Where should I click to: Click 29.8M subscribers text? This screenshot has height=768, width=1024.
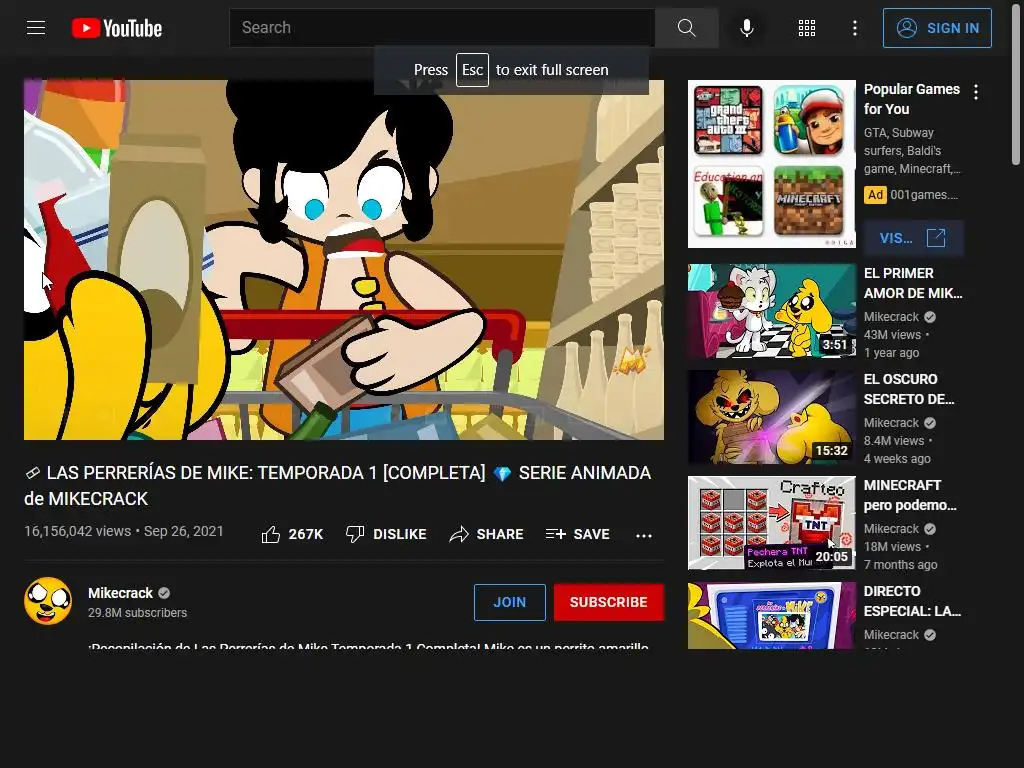pos(137,613)
